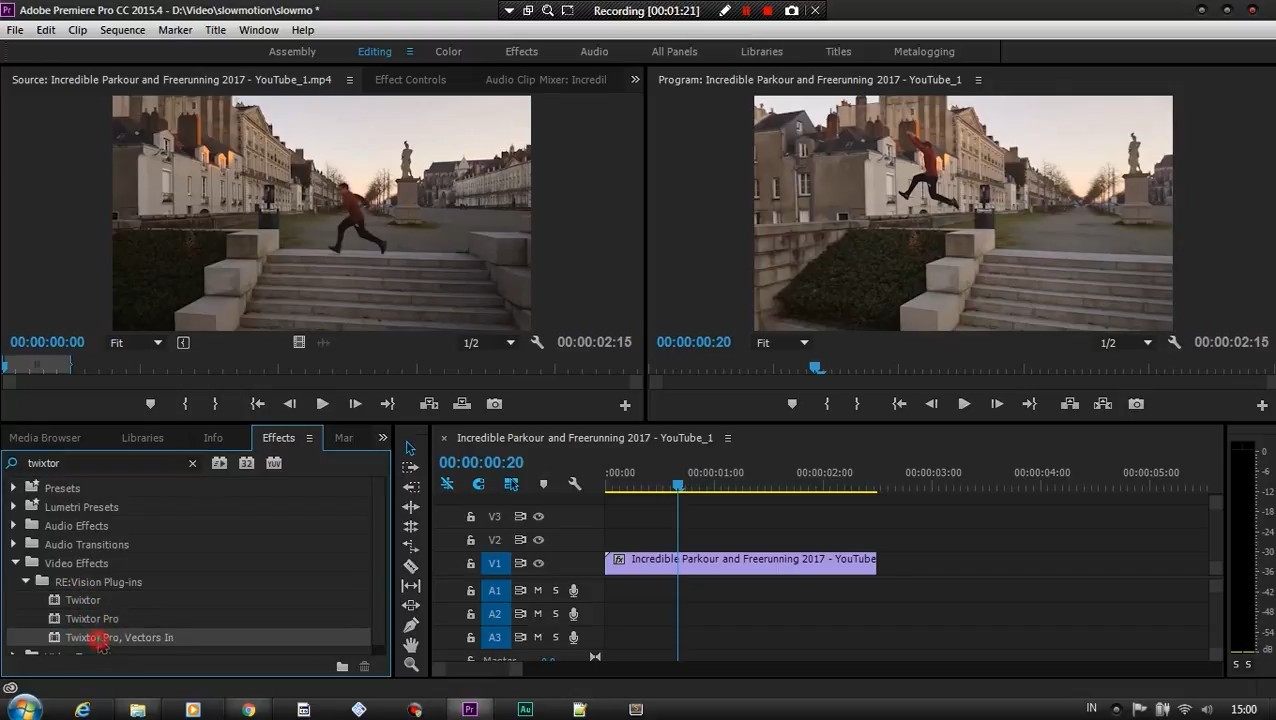Toggle Snap in the timeline
1276x720 pixels.
click(x=479, y=485)
